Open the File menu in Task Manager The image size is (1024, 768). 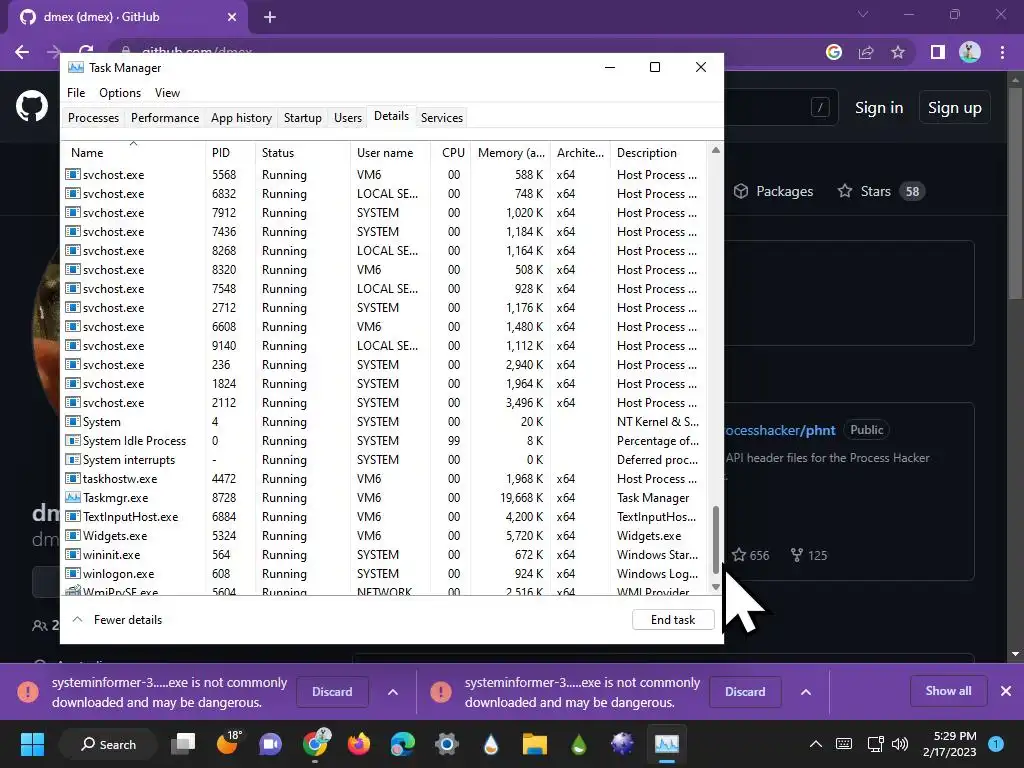(x=76, y=93)
